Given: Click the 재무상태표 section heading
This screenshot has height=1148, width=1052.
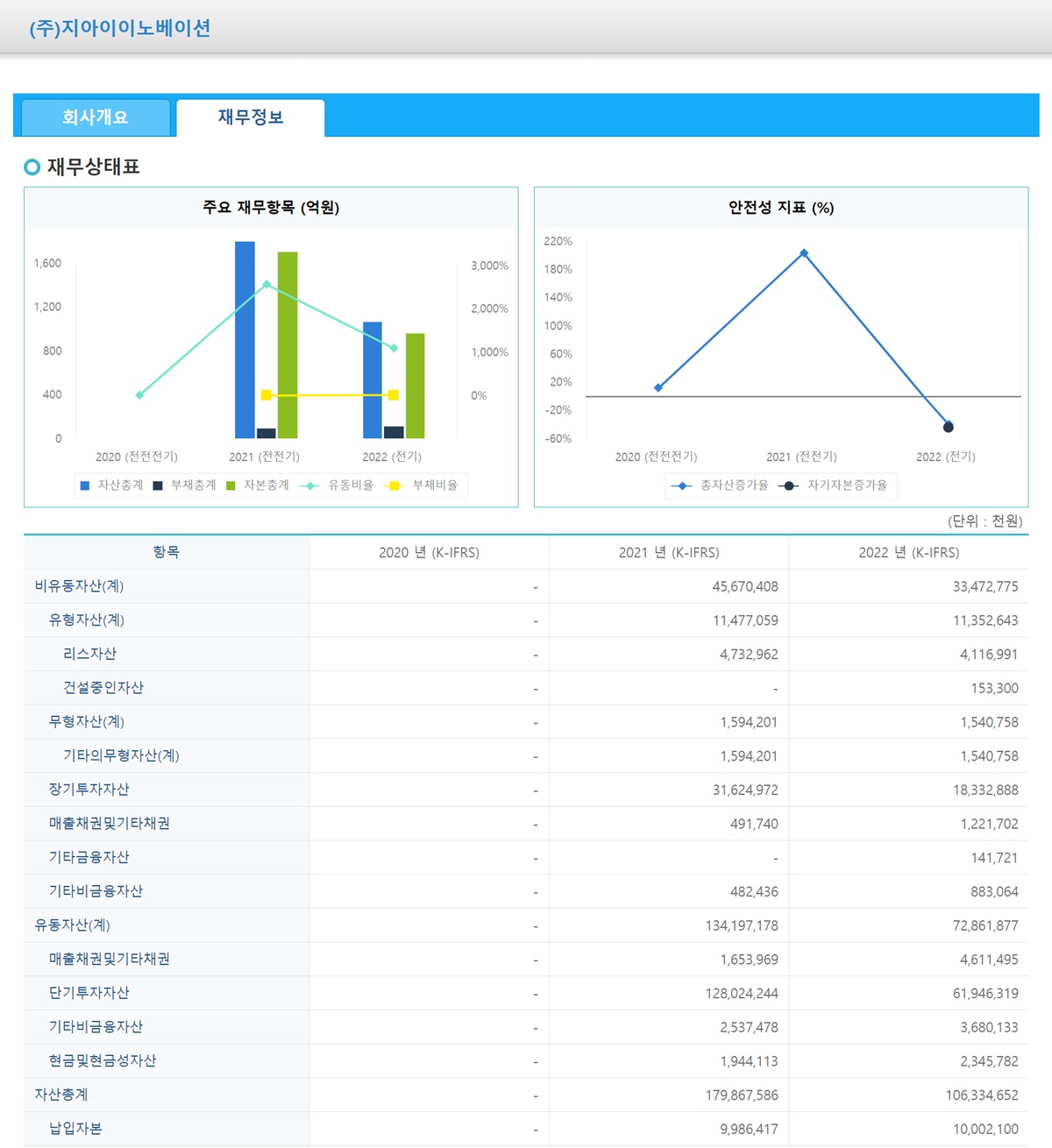Looking at the screenshot, I should [93, 167].
